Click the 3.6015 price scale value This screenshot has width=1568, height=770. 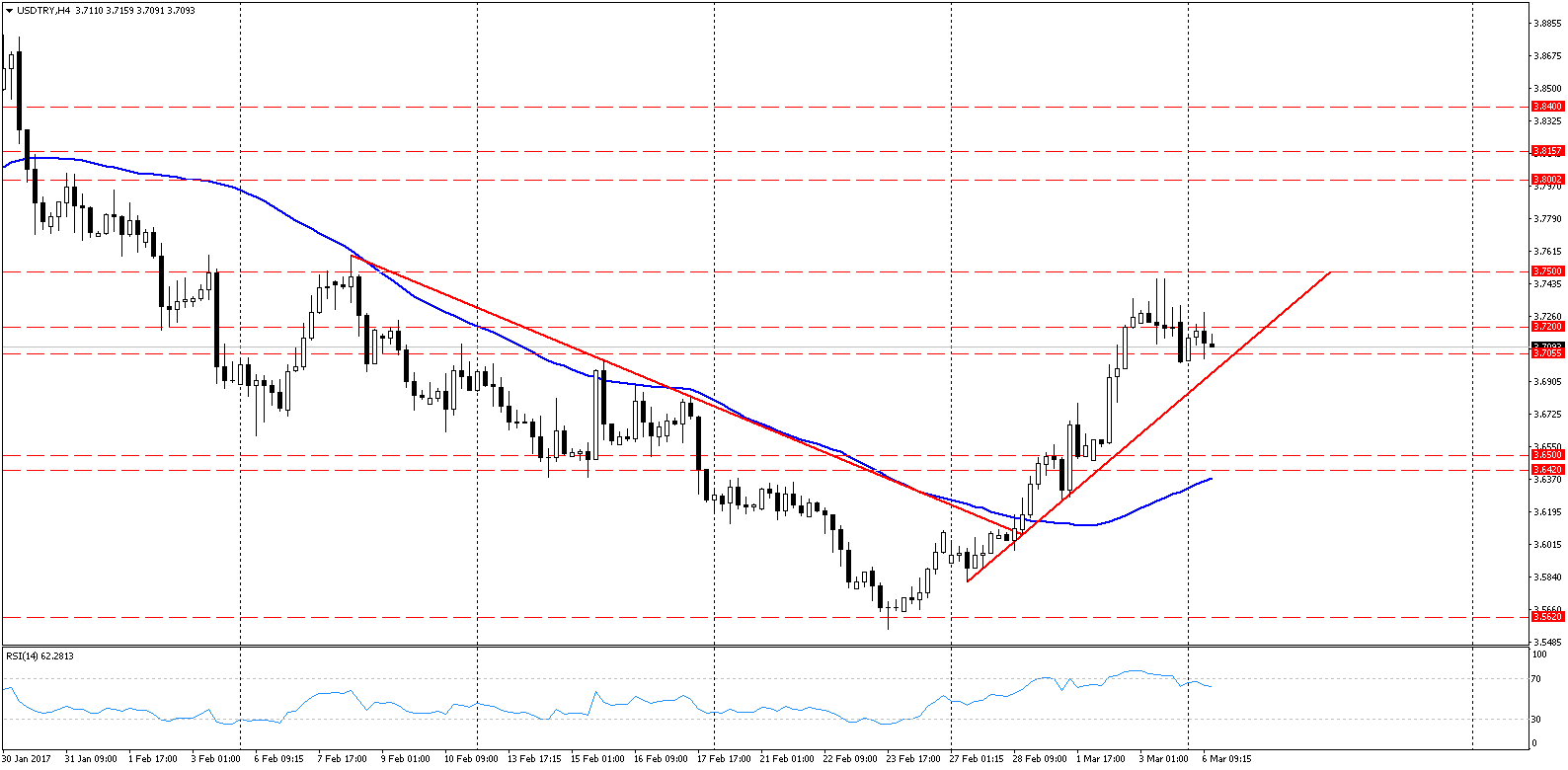point(1547,545)
